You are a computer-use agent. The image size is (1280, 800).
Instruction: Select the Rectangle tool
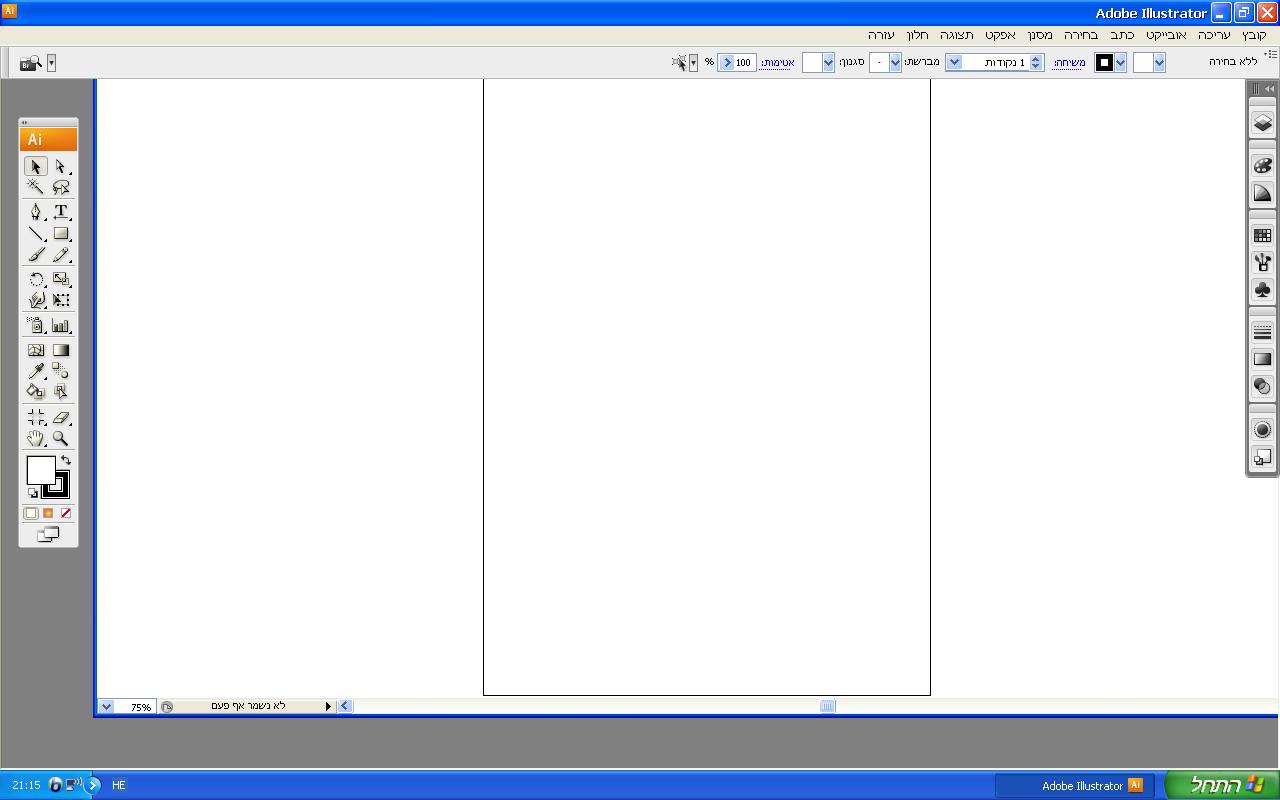click(x=61, y=234)
